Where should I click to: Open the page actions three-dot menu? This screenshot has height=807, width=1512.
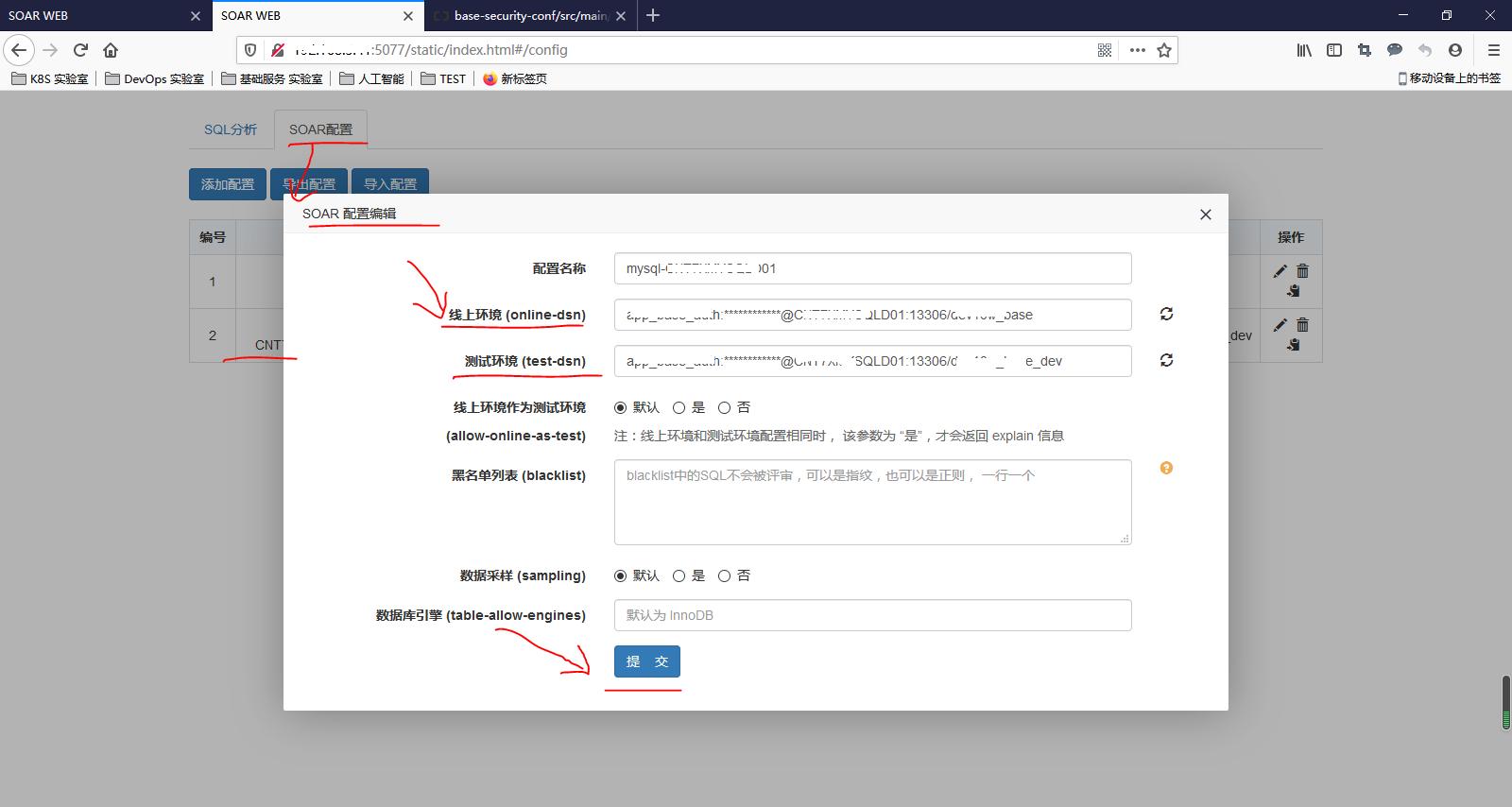point(1137,50)
